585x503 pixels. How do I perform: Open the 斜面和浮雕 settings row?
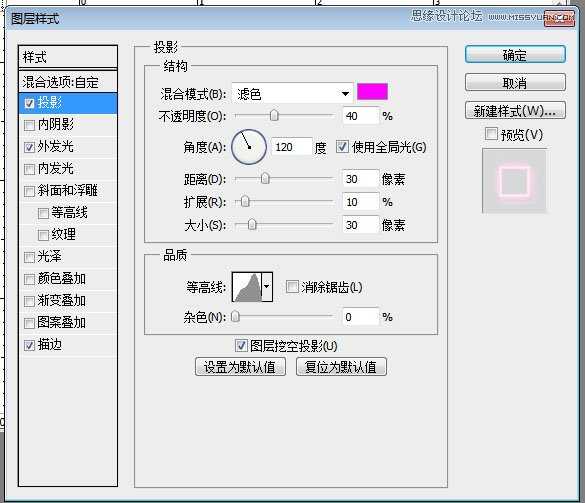(x=68, y=191)
